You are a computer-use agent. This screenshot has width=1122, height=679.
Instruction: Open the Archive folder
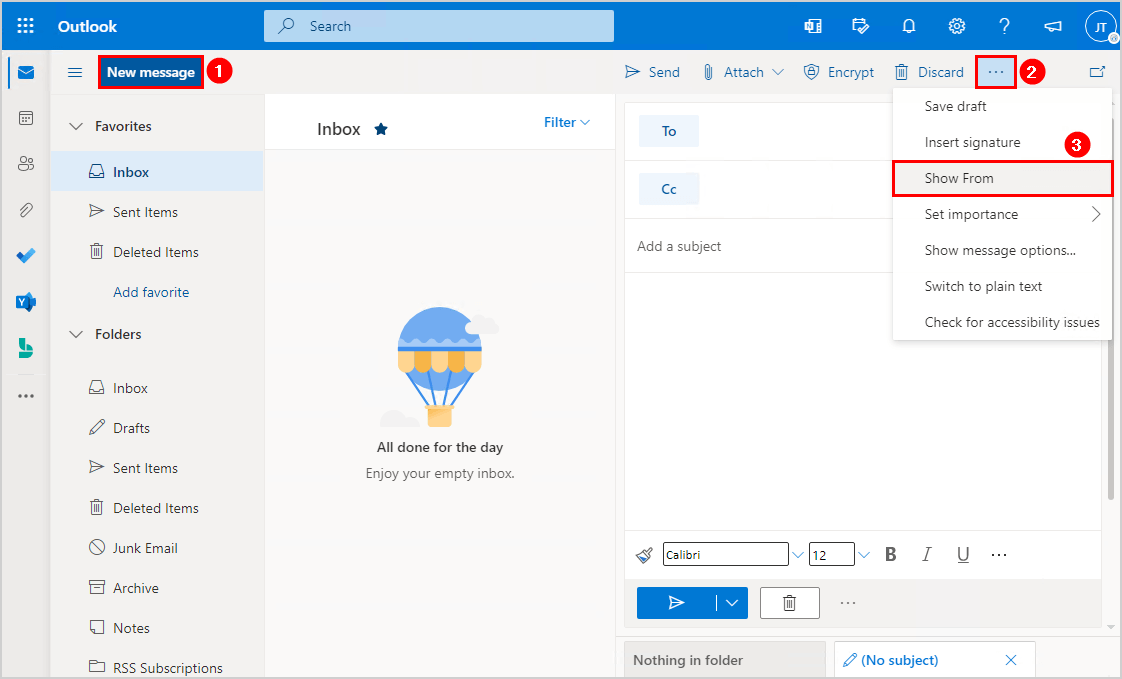point(157,588)
